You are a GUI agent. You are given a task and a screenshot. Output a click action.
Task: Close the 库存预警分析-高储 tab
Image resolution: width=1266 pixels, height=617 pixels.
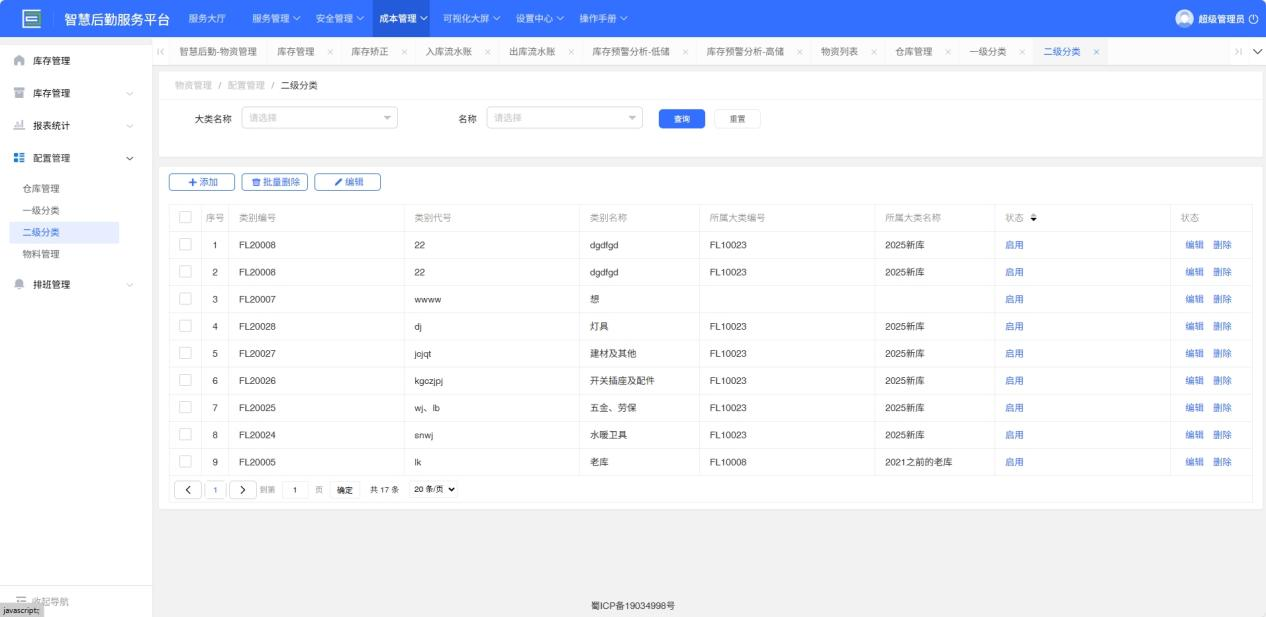point(799,52)
